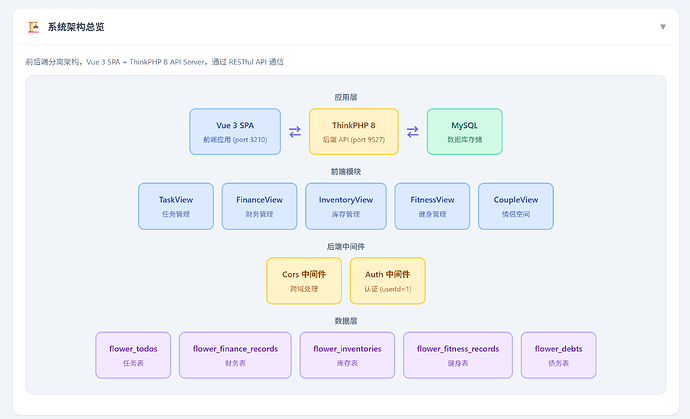
Task: Select the ThinkPHP 8 backend box
Action: tap(354, 132)
